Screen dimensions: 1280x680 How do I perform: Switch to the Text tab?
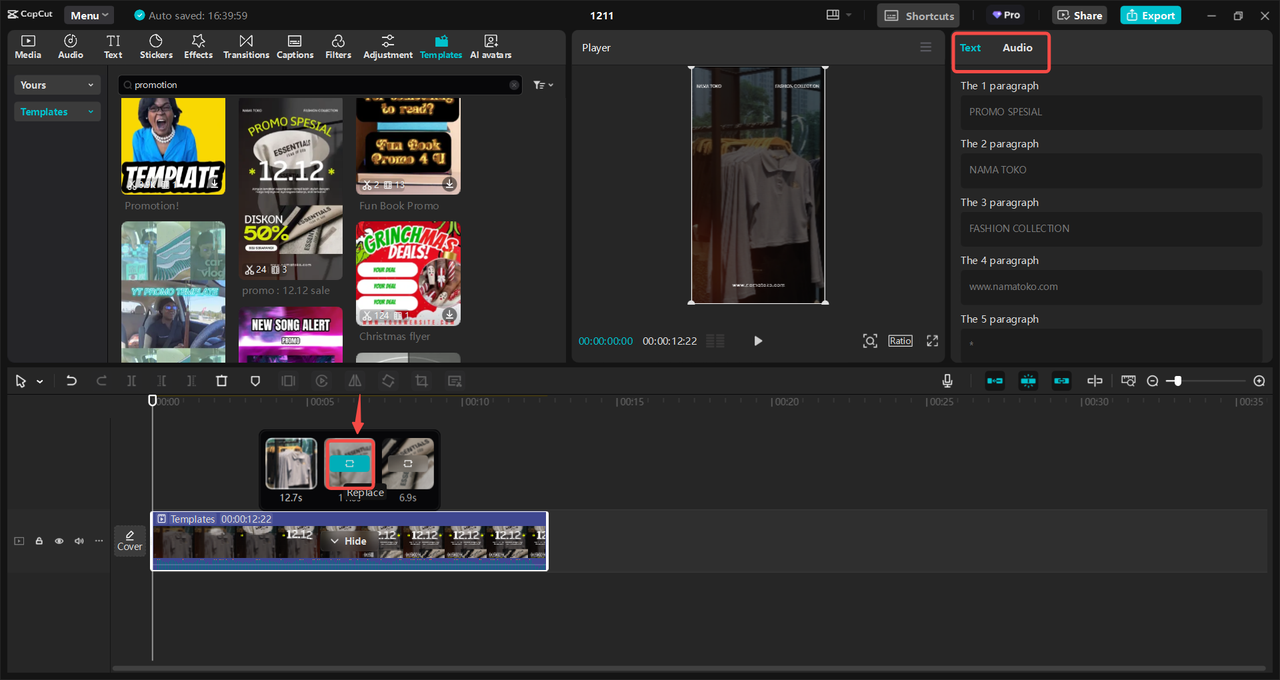click(970, 48)
